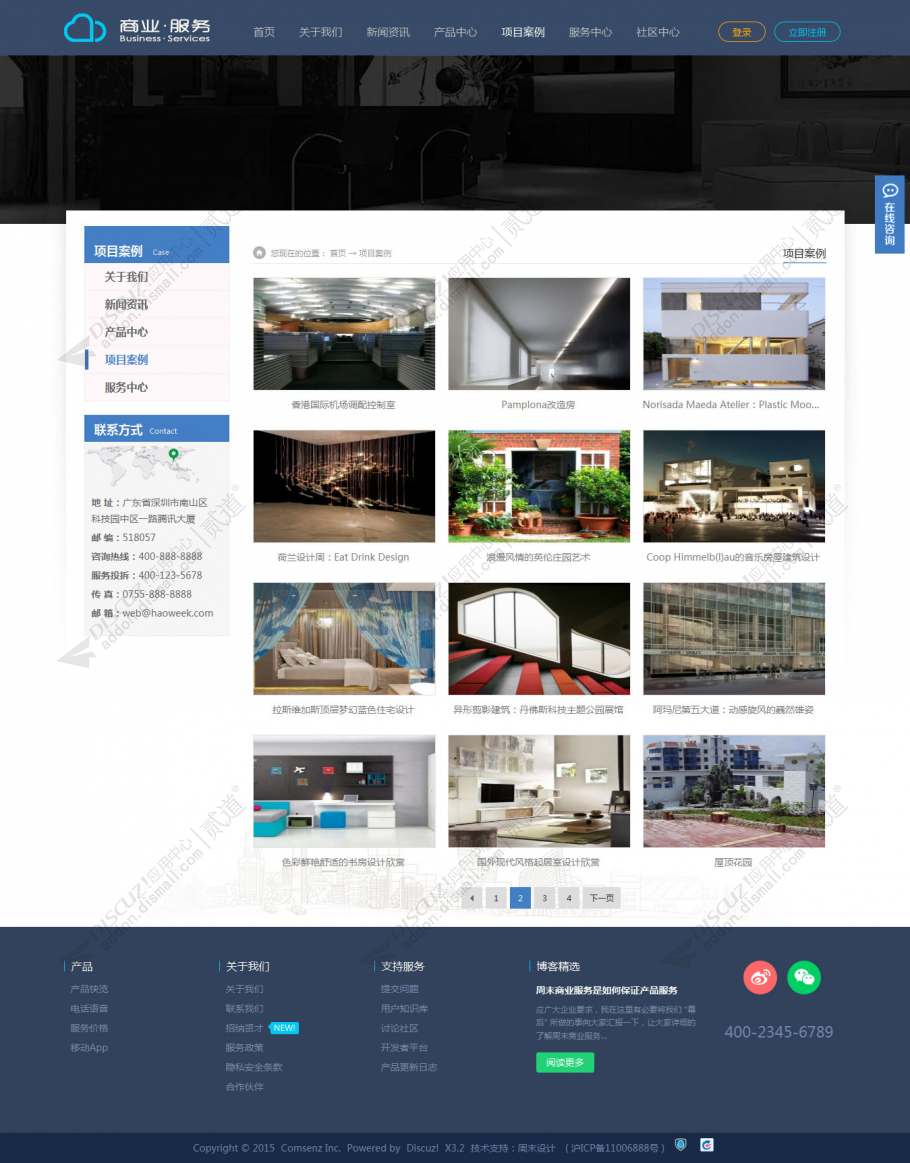
Task: Open 产品中心 in the top navigation
Action: click(x=455, y=32)
